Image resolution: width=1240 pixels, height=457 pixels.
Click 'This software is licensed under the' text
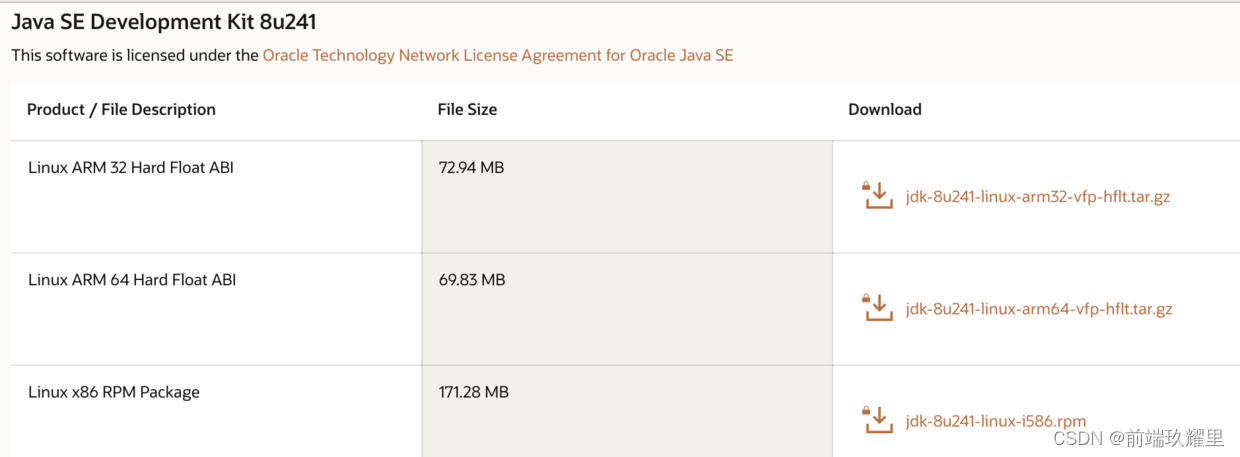pos(135,55)
